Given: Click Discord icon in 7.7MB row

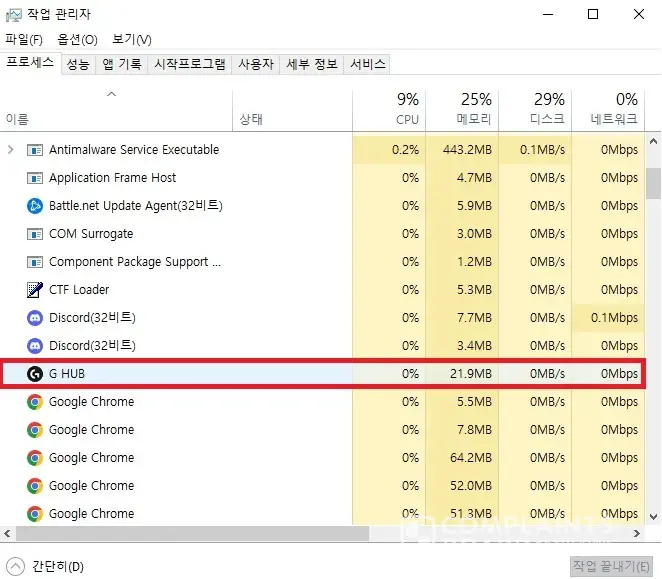Looking at the screenshot, I should click(x=35, y=318).
